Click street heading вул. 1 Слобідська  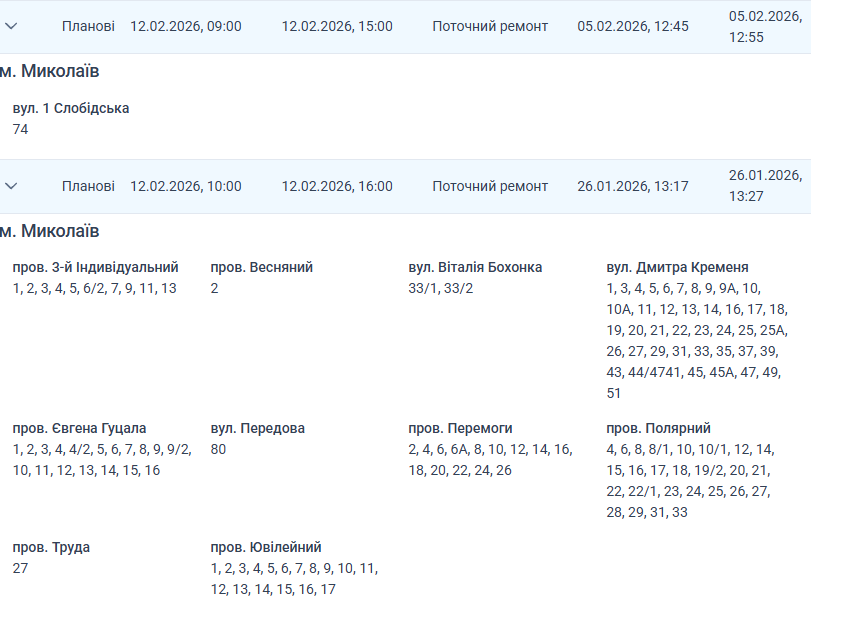[x=71, y=108]
